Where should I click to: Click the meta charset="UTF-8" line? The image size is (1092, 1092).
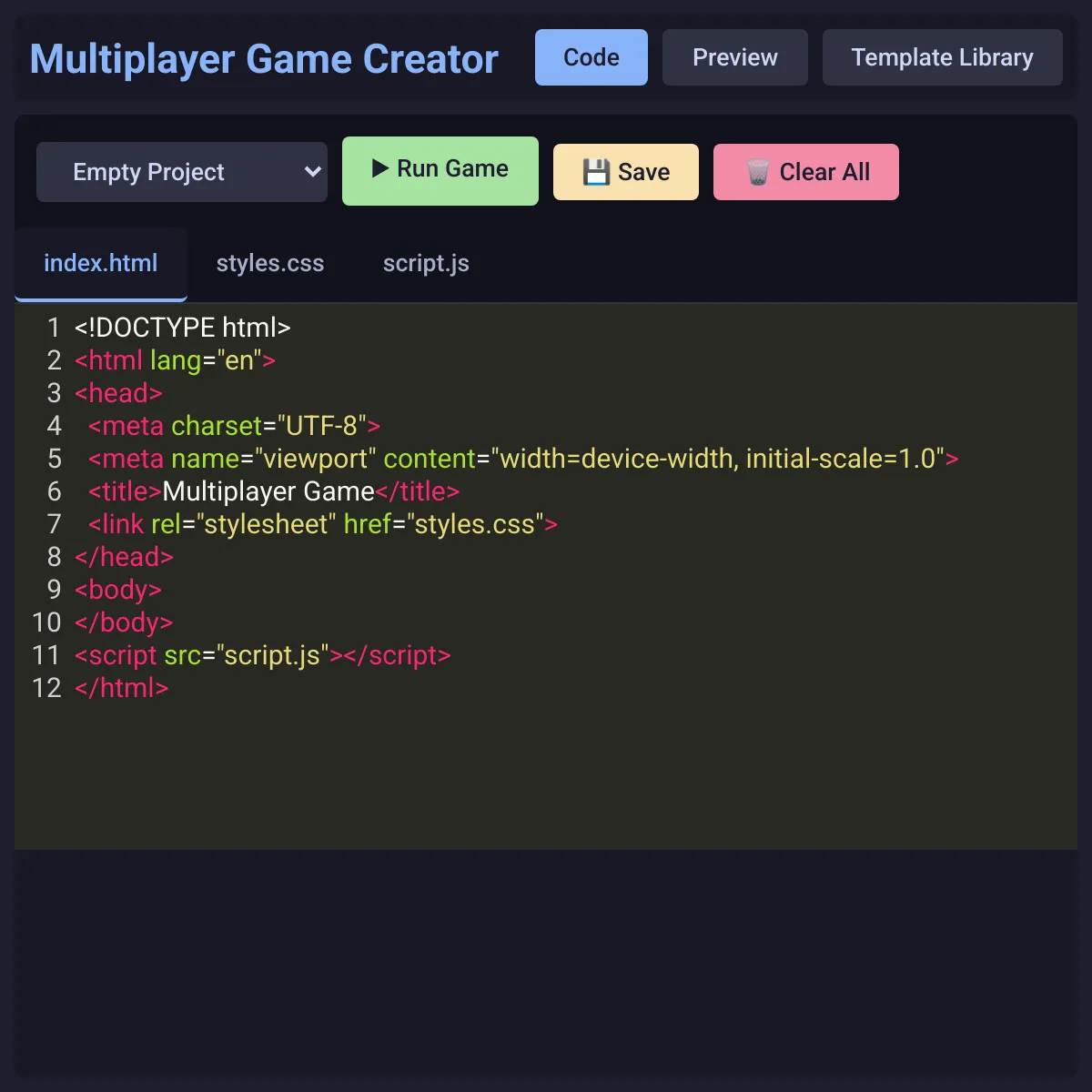234,426
